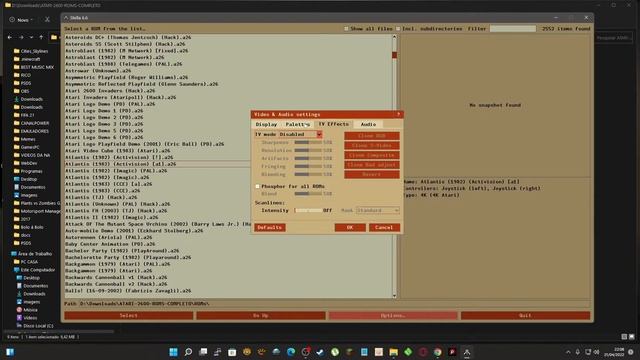Click the Quit button in launcher
Screen dimensions: 640x360
tap(525, 316)
